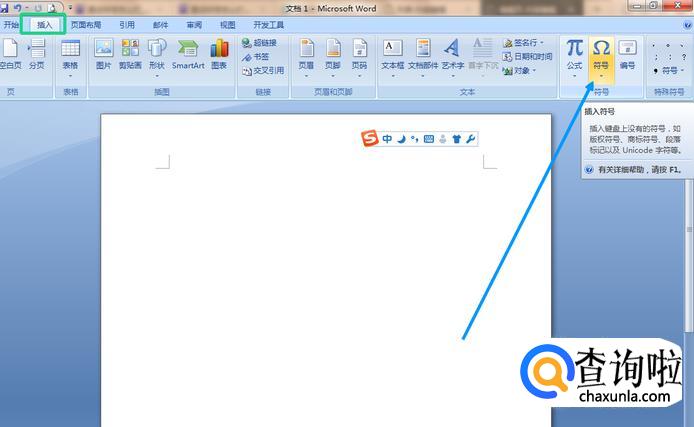This screenshot has height=427, width=694.
Task: Switch to the Home (开始) tab
Action: coord(11,25)
